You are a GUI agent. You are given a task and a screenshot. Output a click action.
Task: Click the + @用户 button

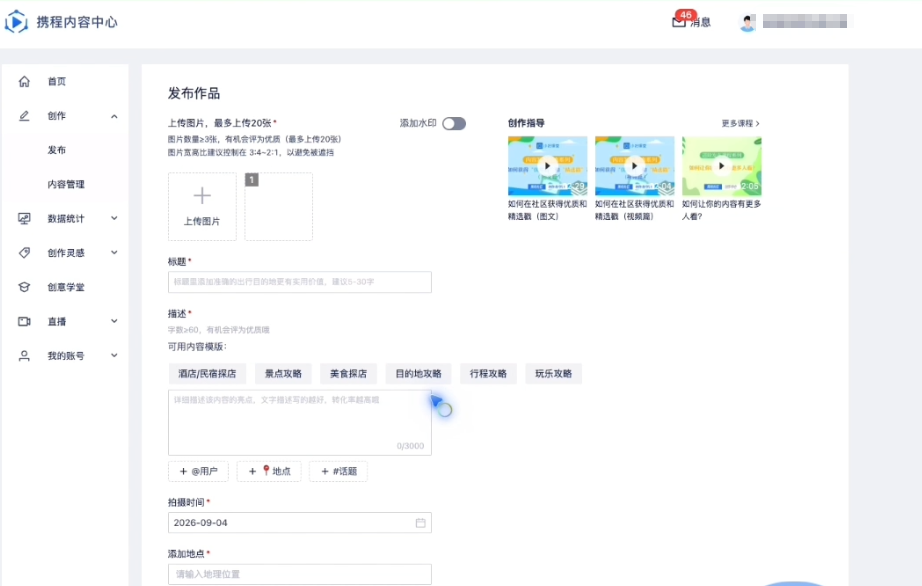coord(198,471)
